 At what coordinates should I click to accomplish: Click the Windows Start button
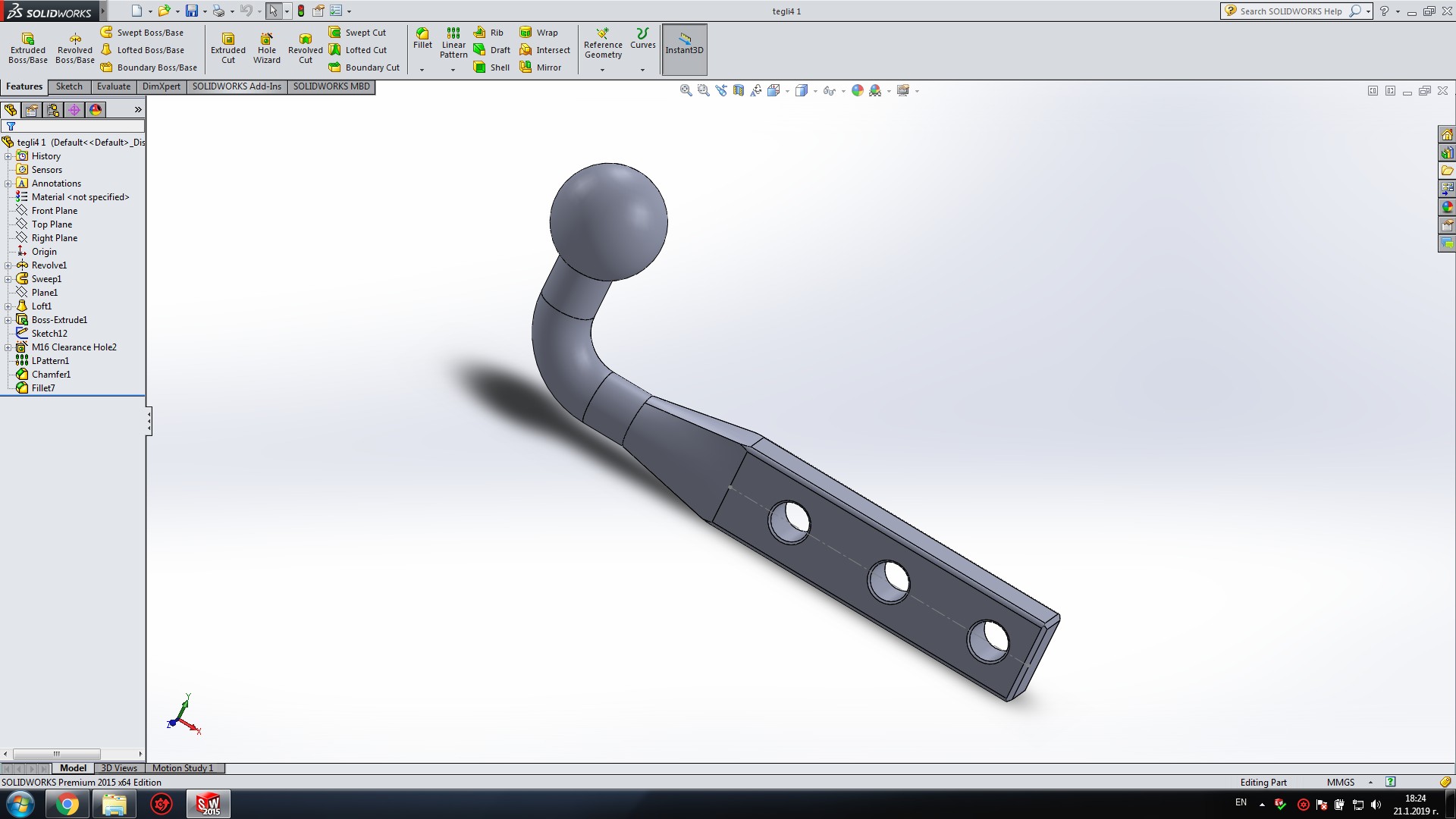[19, 804]
